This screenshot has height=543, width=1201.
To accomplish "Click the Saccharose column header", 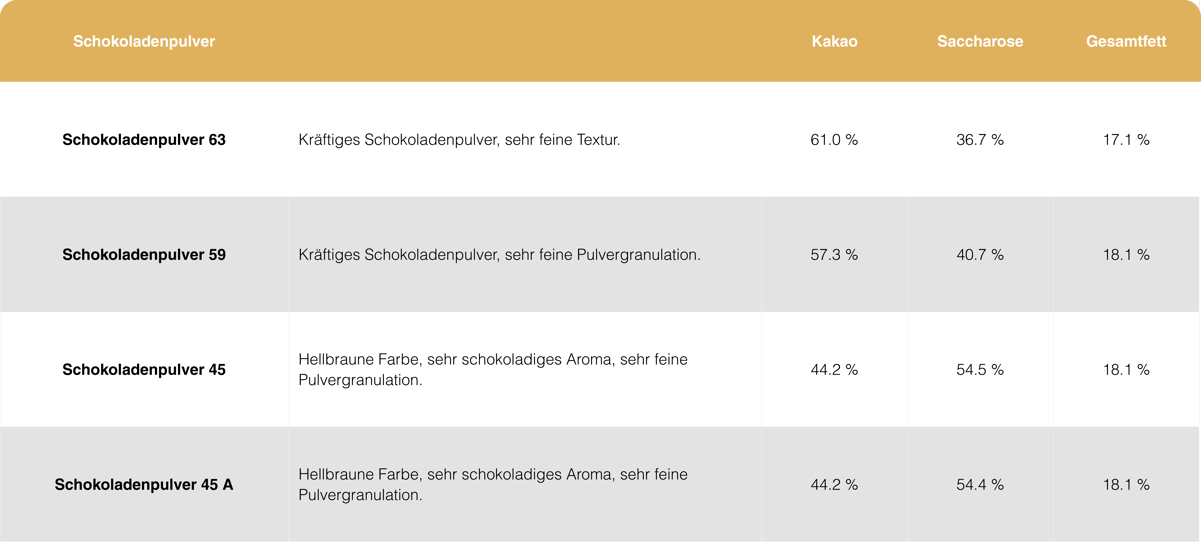I will click(x=980, y=41).
